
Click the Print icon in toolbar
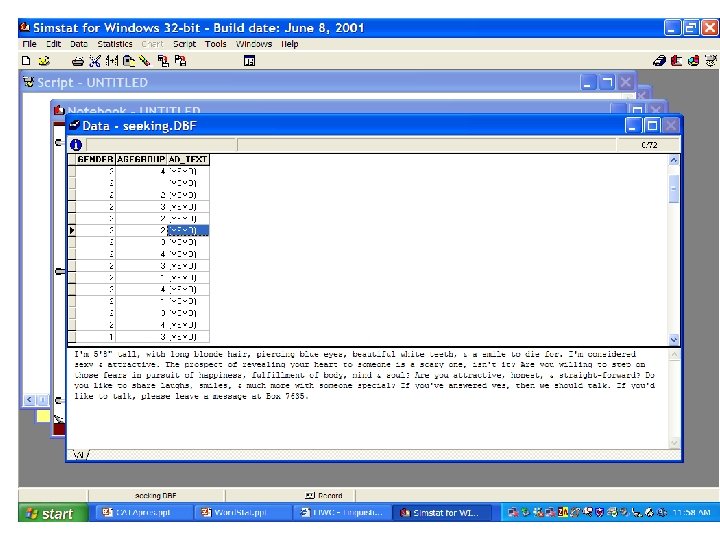tap(78, 61)
